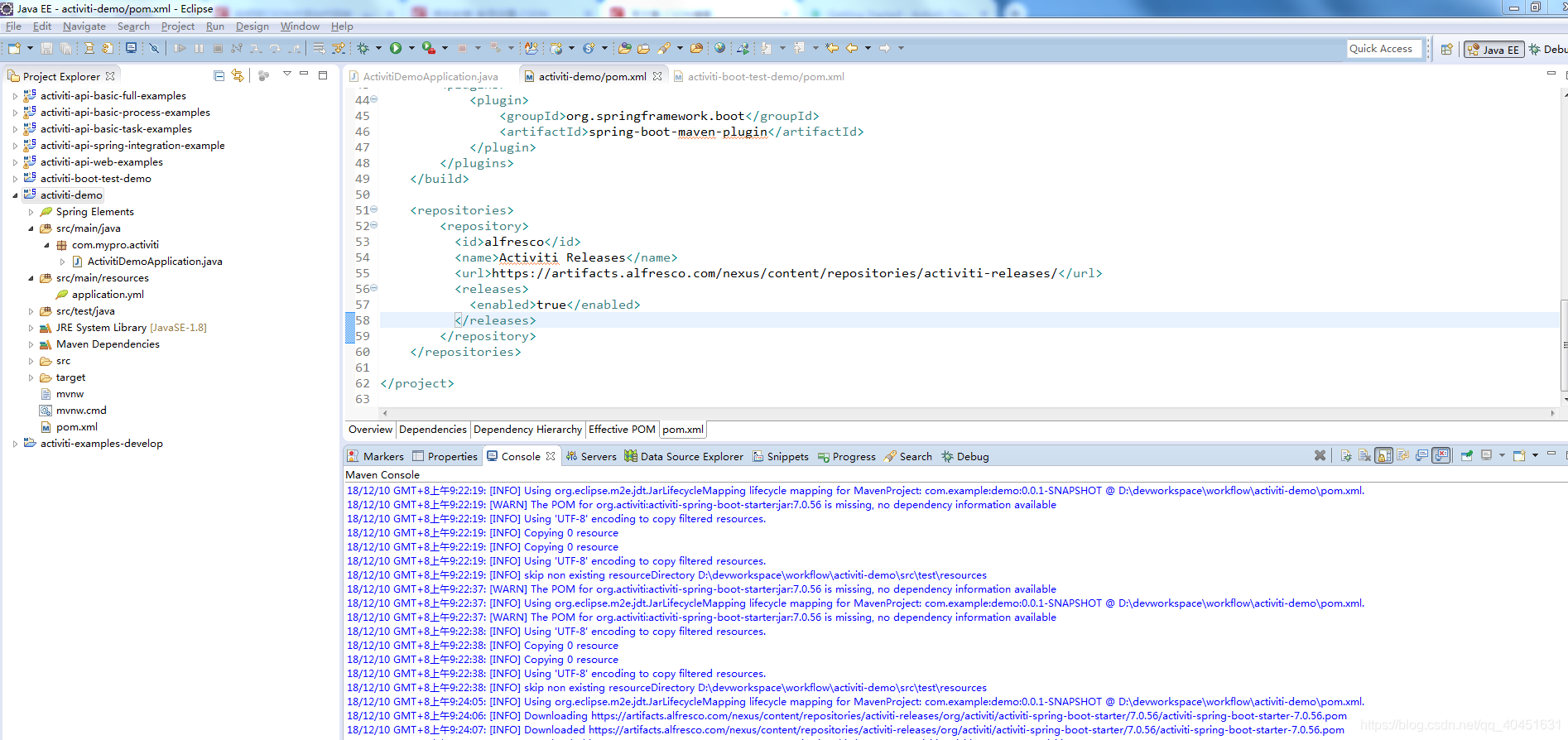Minimize the Project Explorer view
Viewport: 1568px width, 740px height.
click(x=304, y=74)
